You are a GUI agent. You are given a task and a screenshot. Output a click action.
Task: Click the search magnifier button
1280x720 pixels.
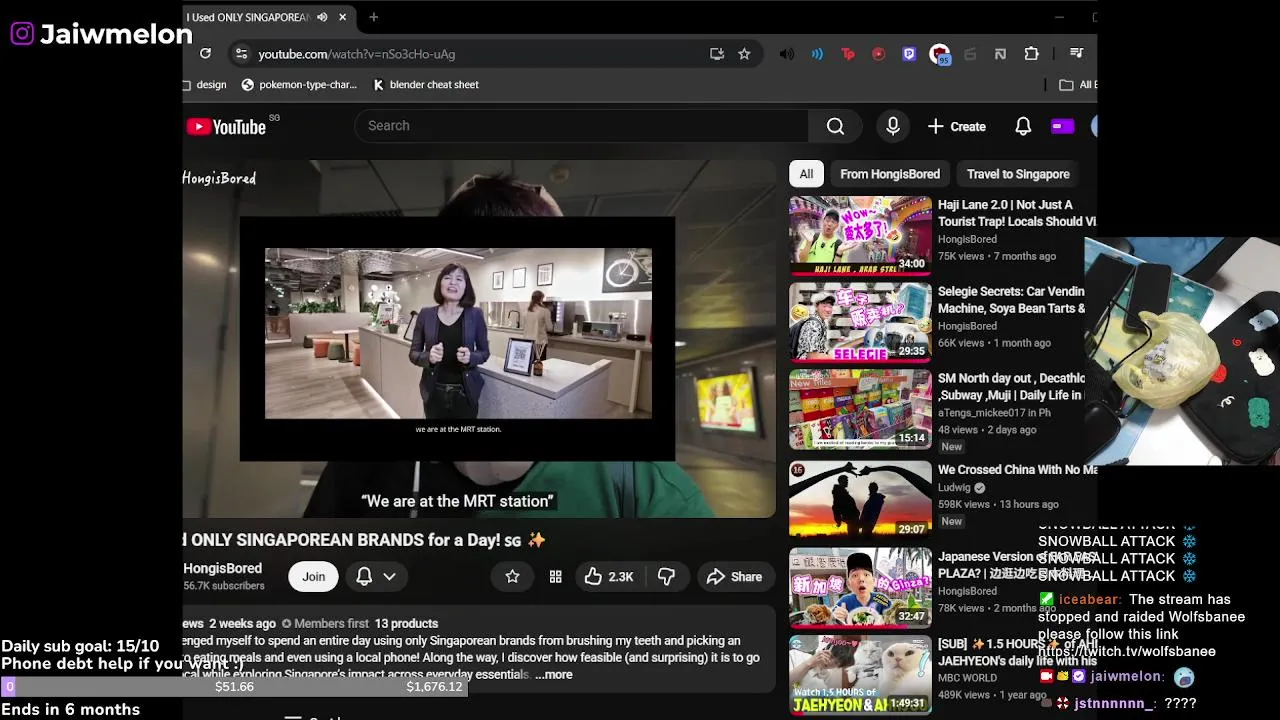click(835, 126)
